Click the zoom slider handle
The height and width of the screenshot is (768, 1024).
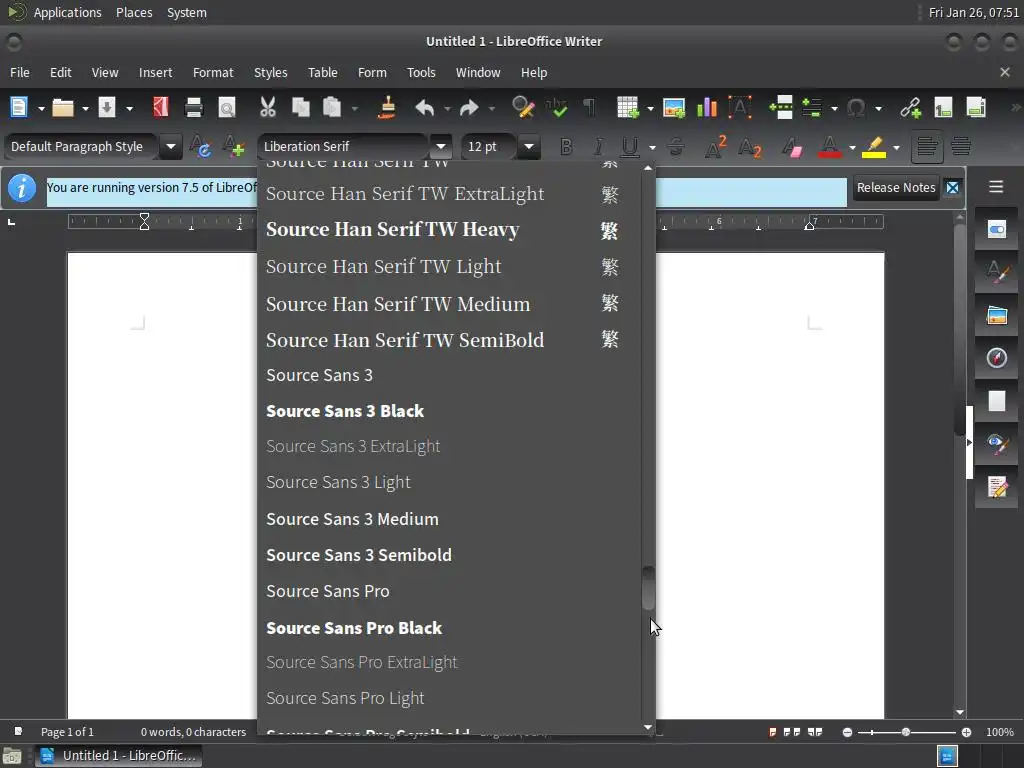(906, 732)
